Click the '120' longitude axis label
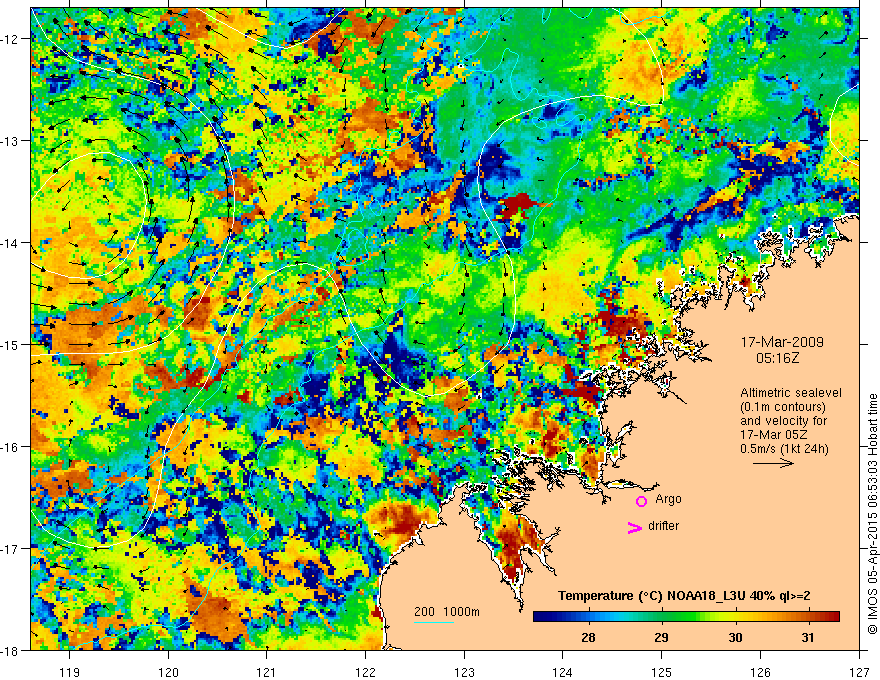The height and width of the screenshot is (680, 880). [x=168, y=672]
